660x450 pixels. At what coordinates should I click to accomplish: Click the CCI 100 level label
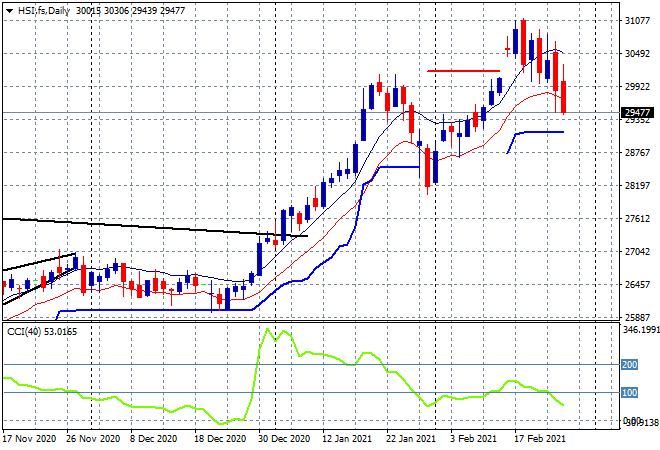pyautogui.click(x=629, y=393)
